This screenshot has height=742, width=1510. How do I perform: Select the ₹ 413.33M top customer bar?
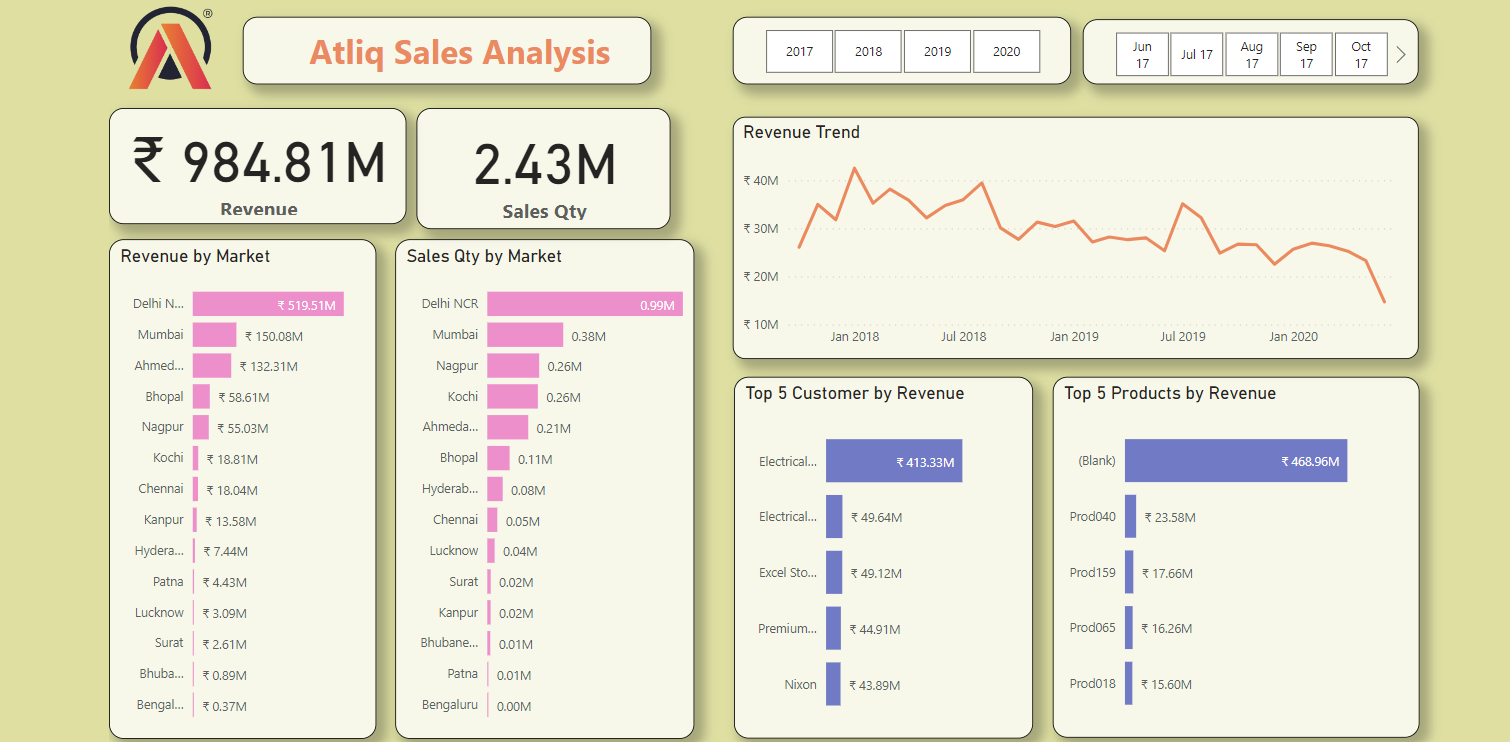tap(893, 461)
